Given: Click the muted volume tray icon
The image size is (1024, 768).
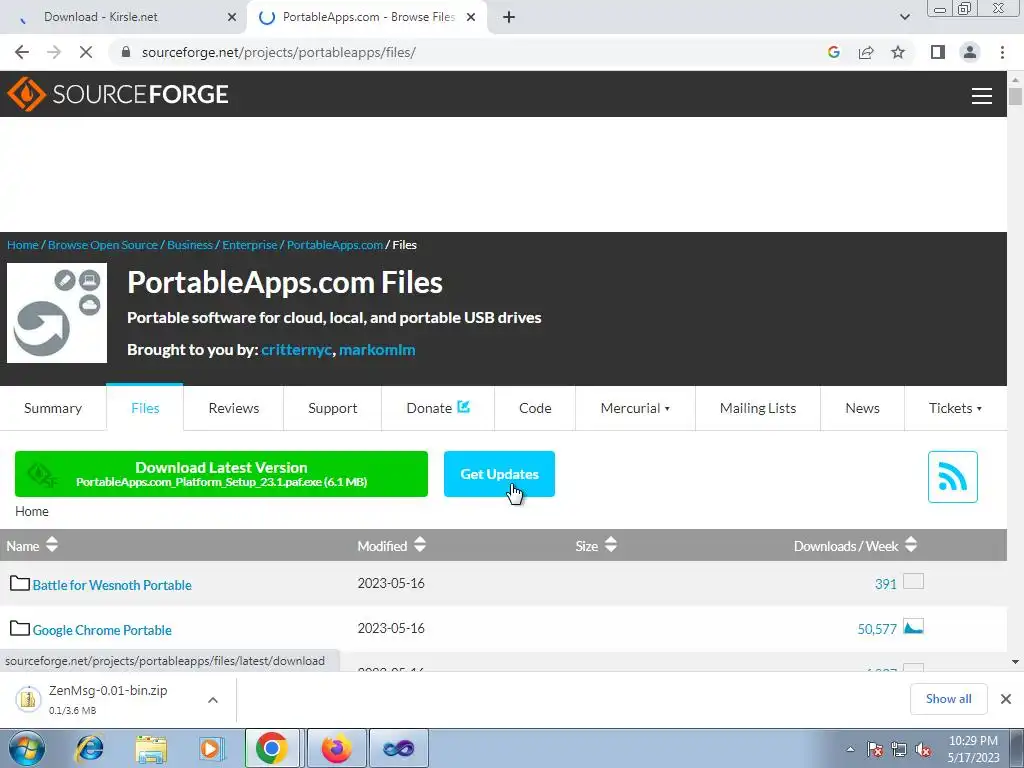Looking at the screenshot, I should click(923, 750).
